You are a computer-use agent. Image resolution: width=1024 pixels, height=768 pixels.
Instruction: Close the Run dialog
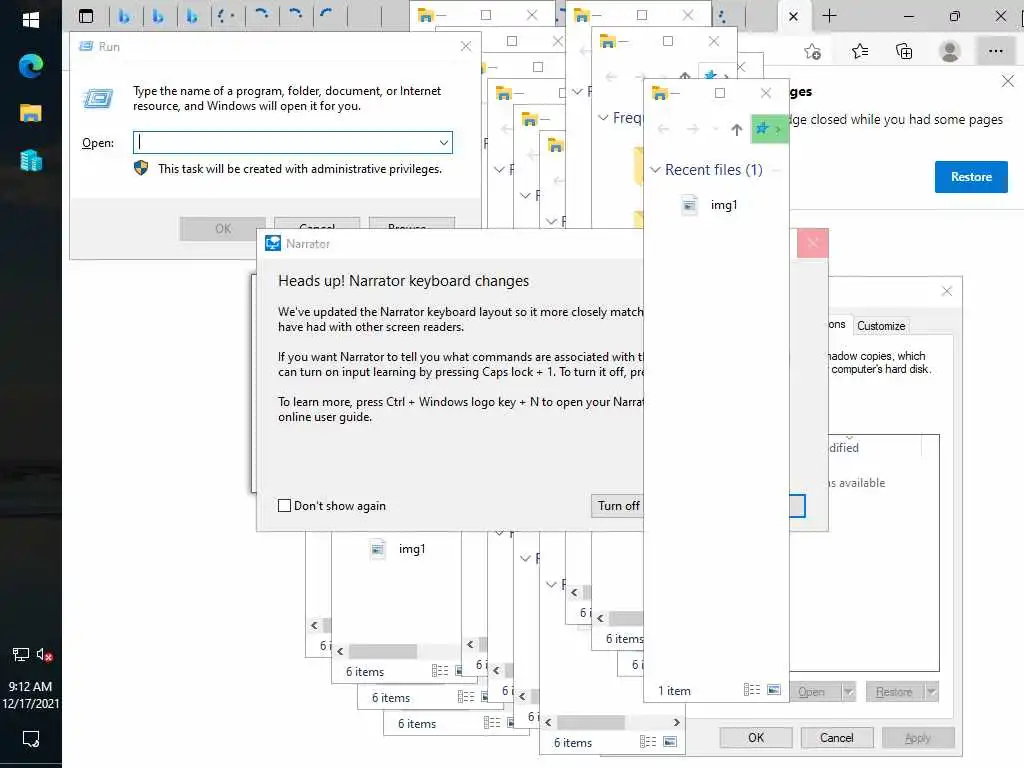click(x=466, y=46)
